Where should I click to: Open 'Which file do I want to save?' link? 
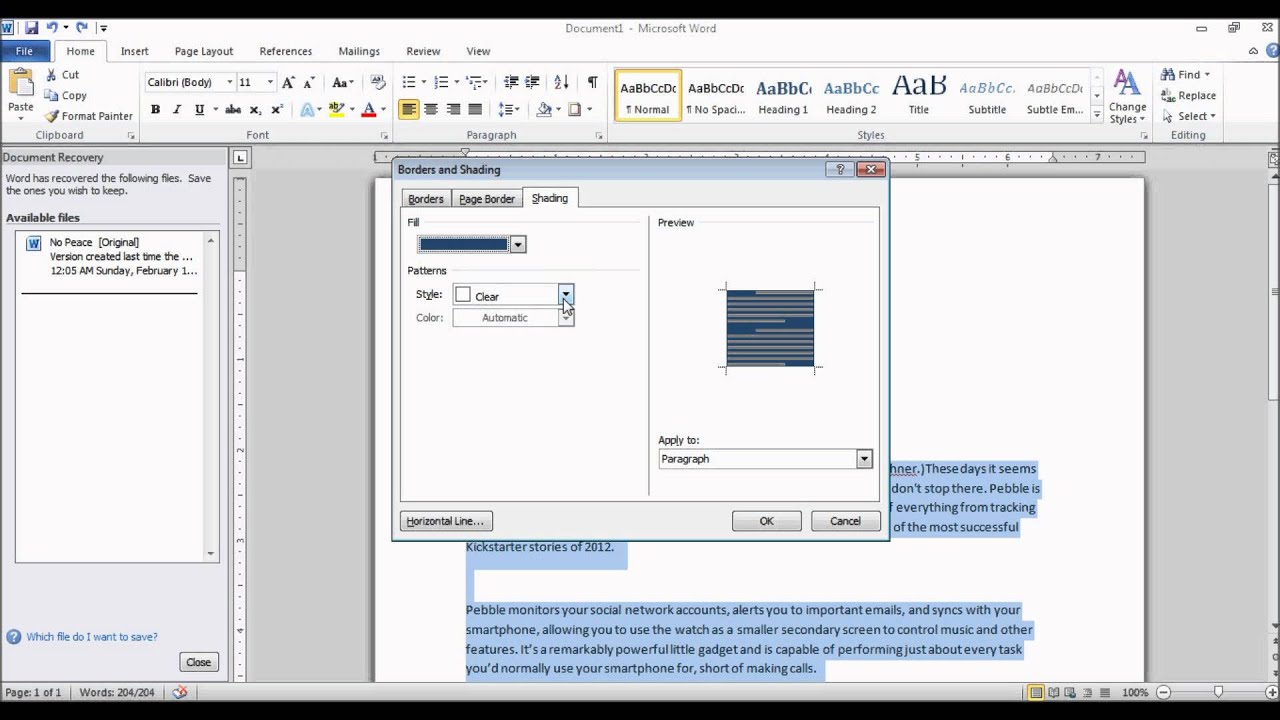[92, 637]
